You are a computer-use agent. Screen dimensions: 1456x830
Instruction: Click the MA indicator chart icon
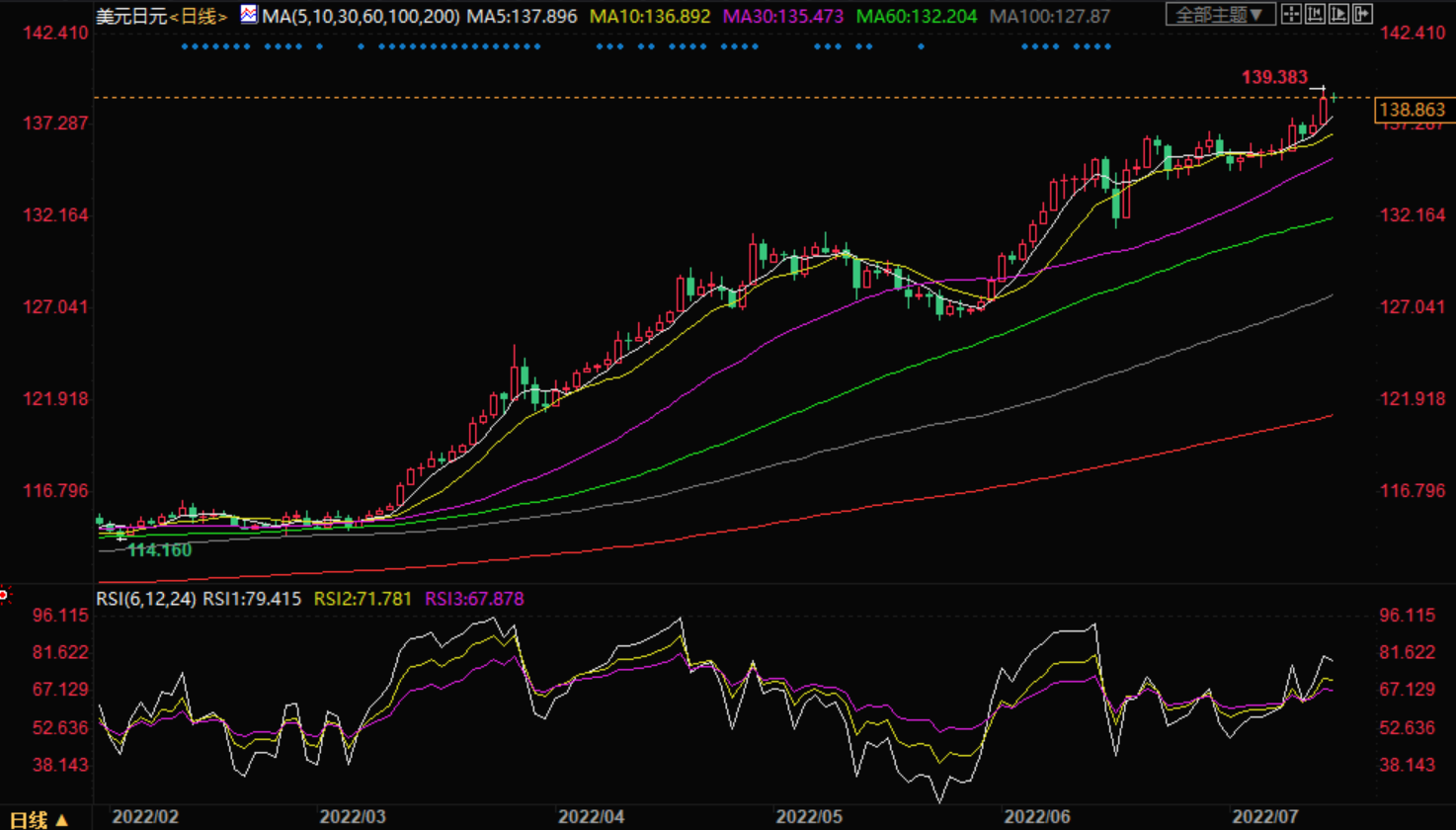coord(249,15)
